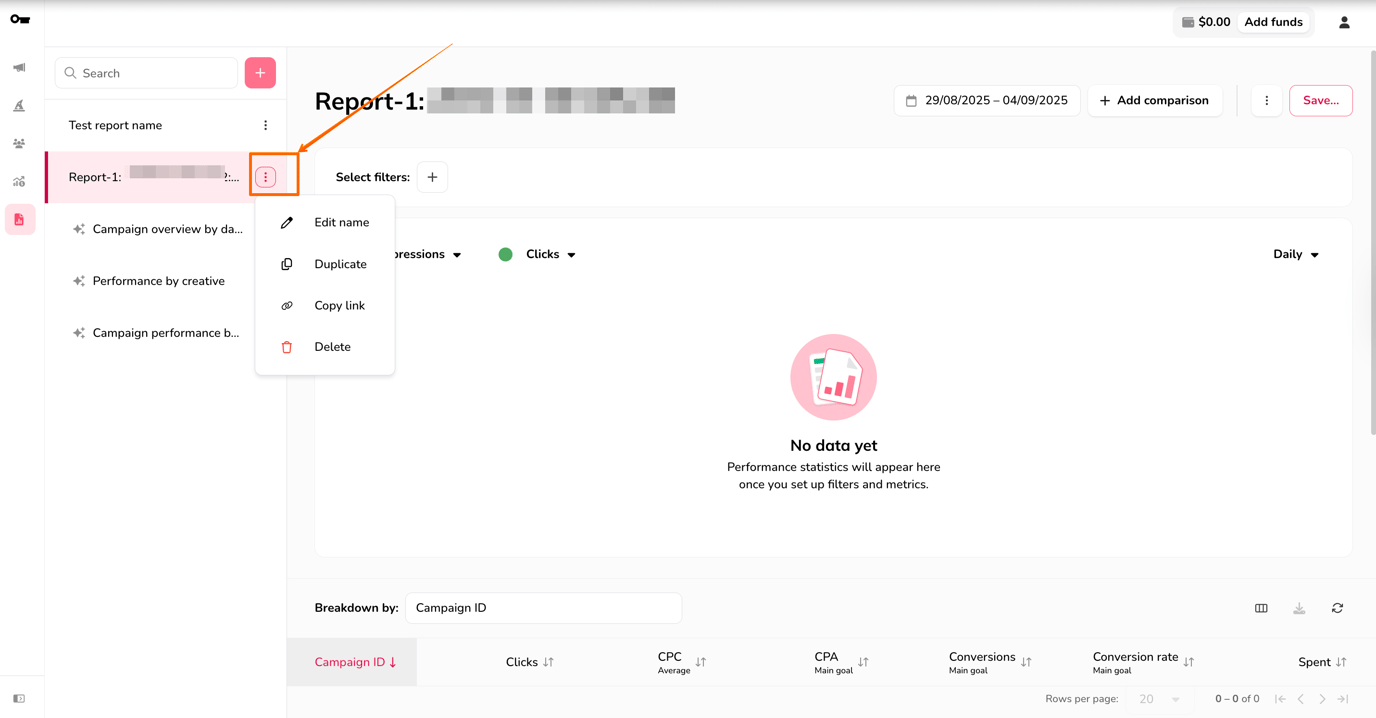Click the Save button top right

click(x=1320, y=100)
